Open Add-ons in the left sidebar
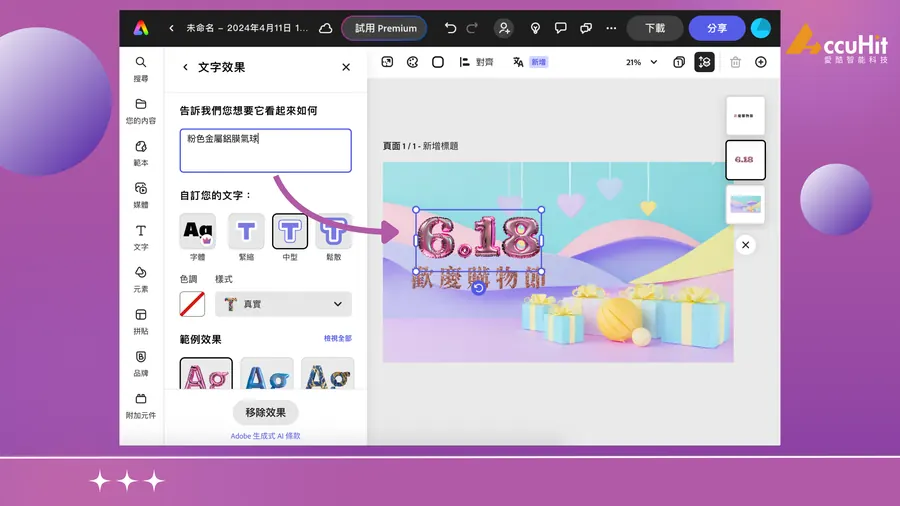 click(141, 406)
